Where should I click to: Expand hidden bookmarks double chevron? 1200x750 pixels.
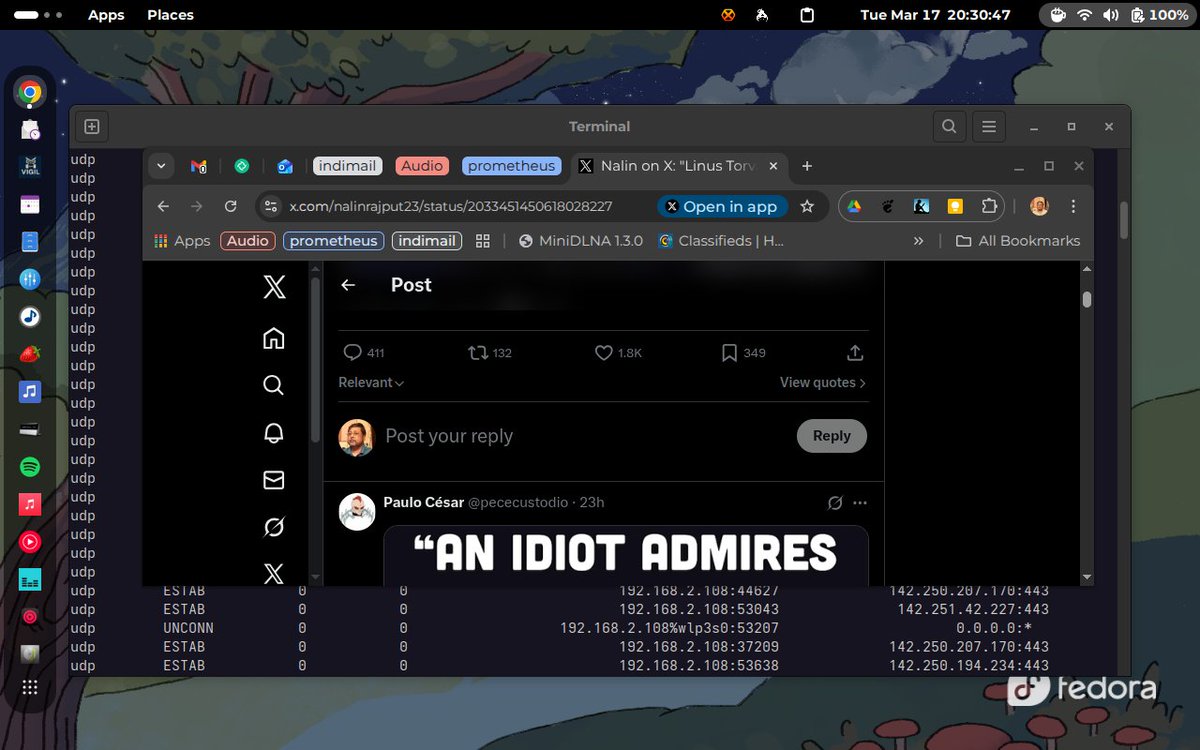[918, 241]
